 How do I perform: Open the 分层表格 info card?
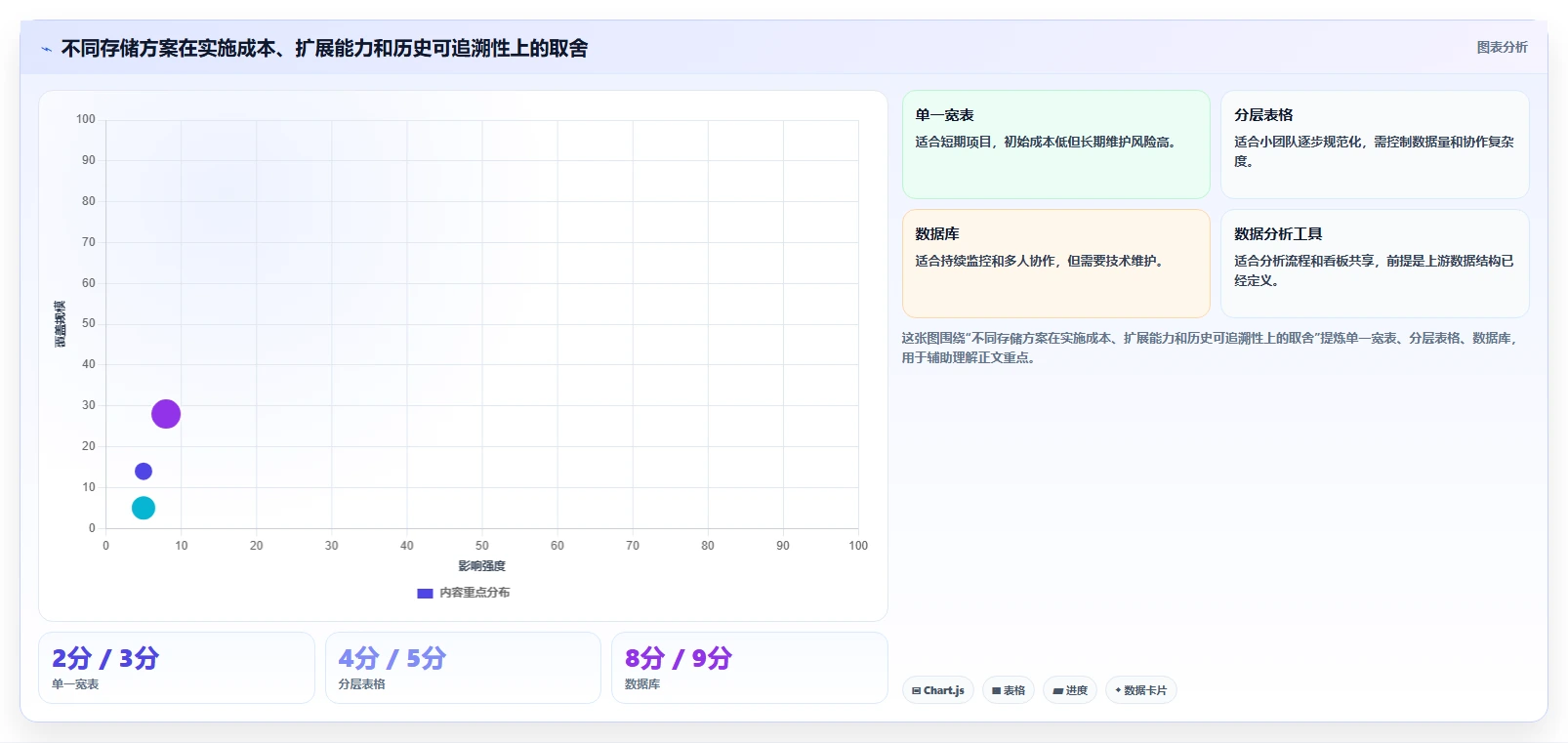tap(1375, 144)
